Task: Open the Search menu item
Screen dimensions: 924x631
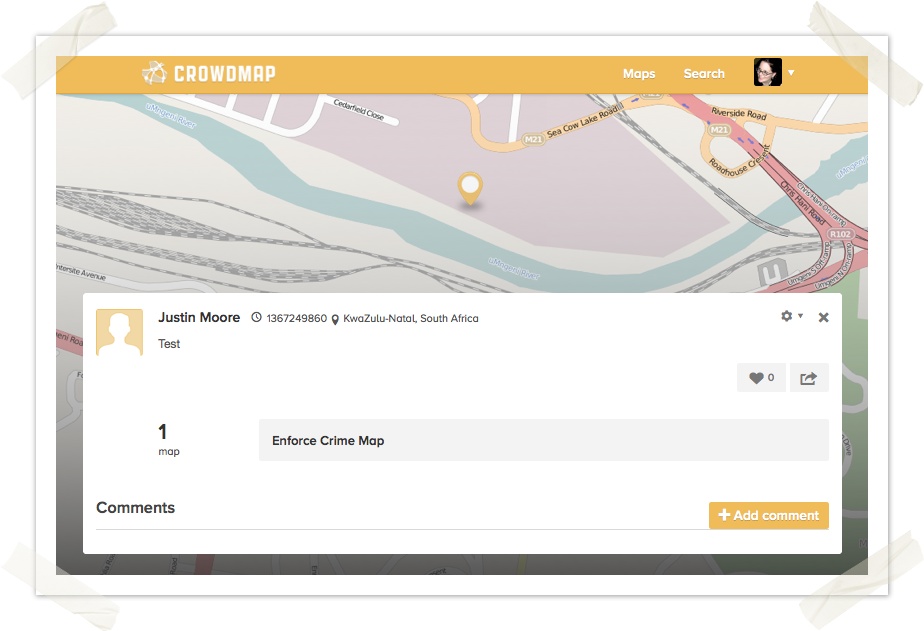Action: click(704, 74)
